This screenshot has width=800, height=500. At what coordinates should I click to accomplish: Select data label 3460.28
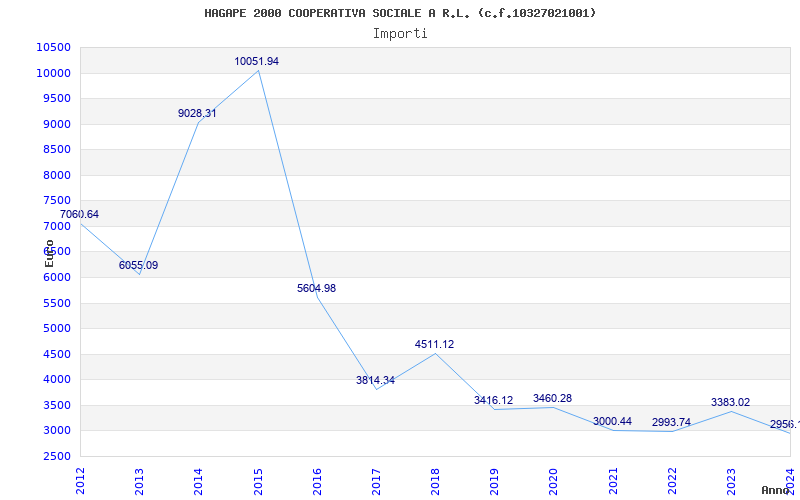(553, 398)
